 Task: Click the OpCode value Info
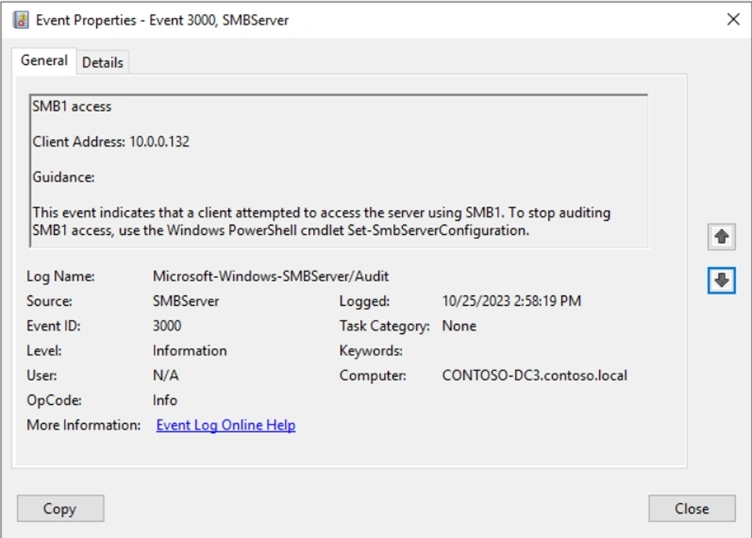[165, 400]
